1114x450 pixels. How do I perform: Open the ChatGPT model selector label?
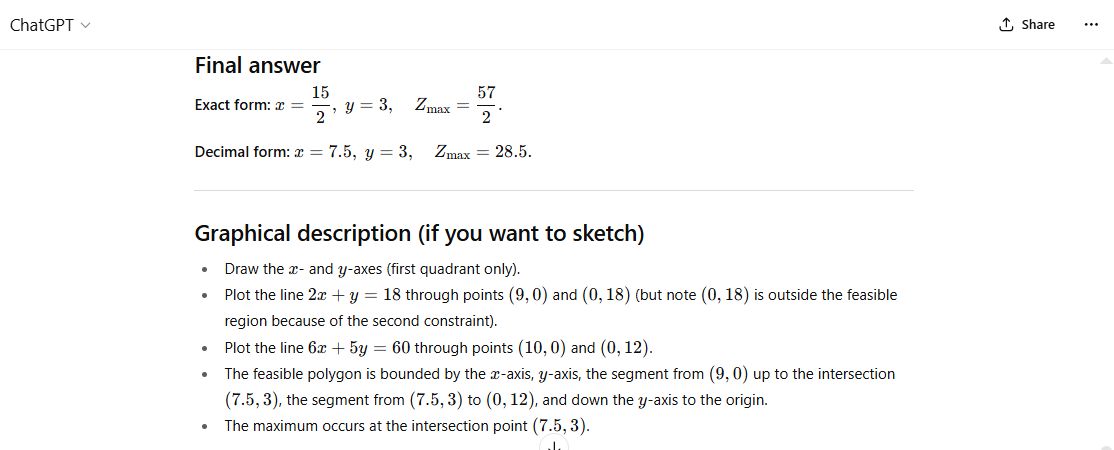pos(42,26)
